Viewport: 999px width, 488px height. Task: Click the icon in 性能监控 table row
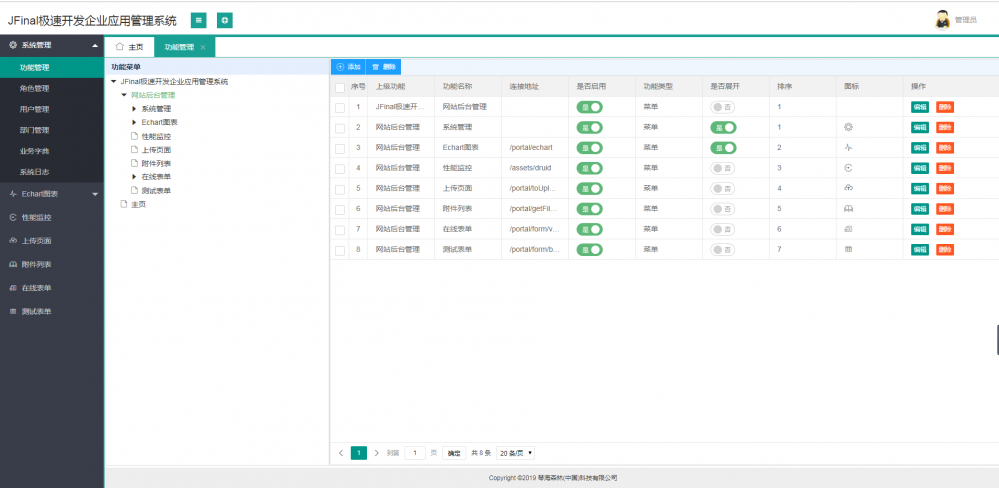pyautogui.click(x=848, y=168)
